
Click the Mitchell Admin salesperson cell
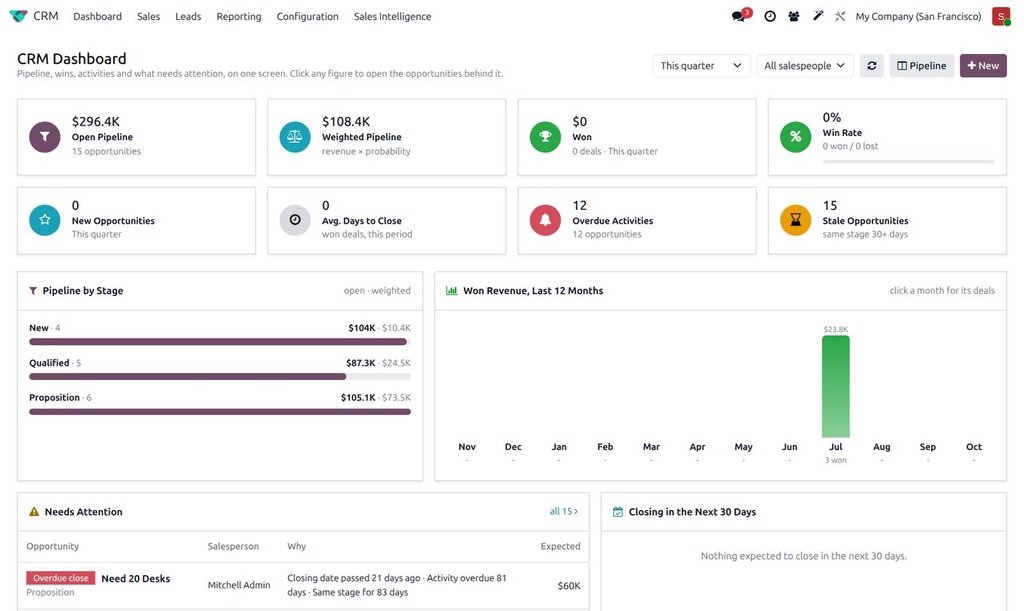(239, 586)
